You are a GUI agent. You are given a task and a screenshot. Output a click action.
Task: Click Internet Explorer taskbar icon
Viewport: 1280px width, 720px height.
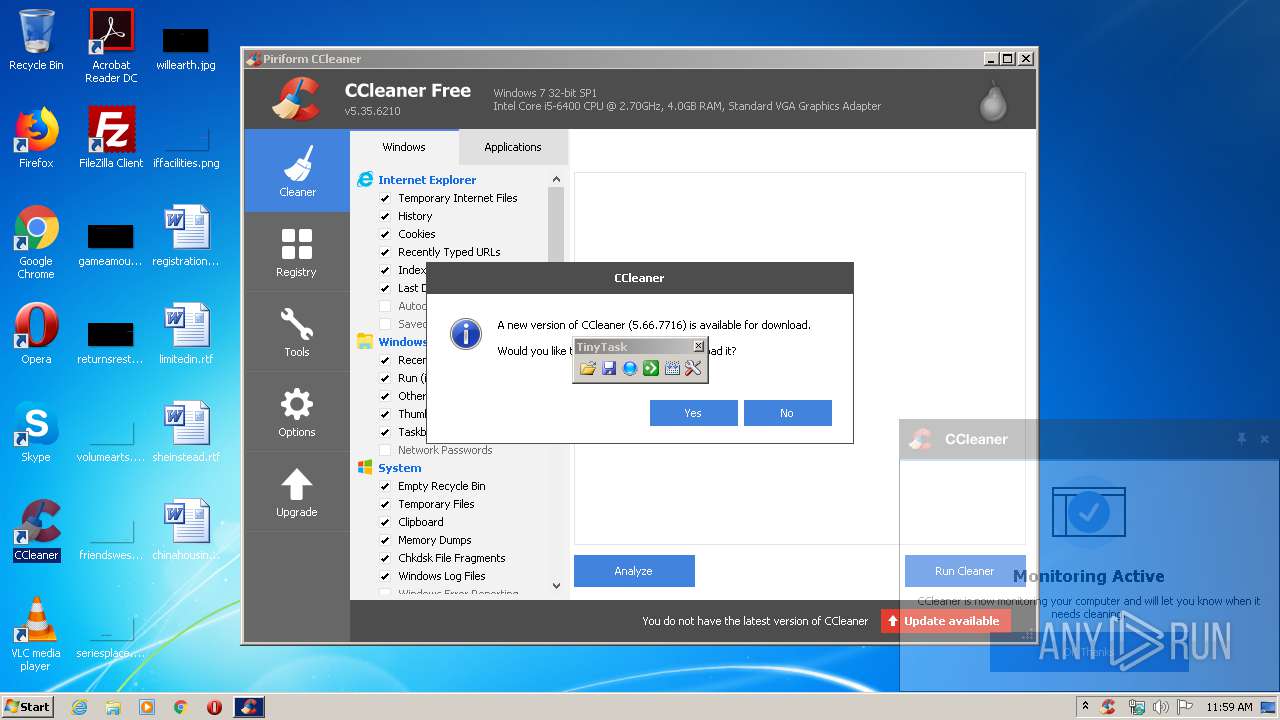point(79,707)
